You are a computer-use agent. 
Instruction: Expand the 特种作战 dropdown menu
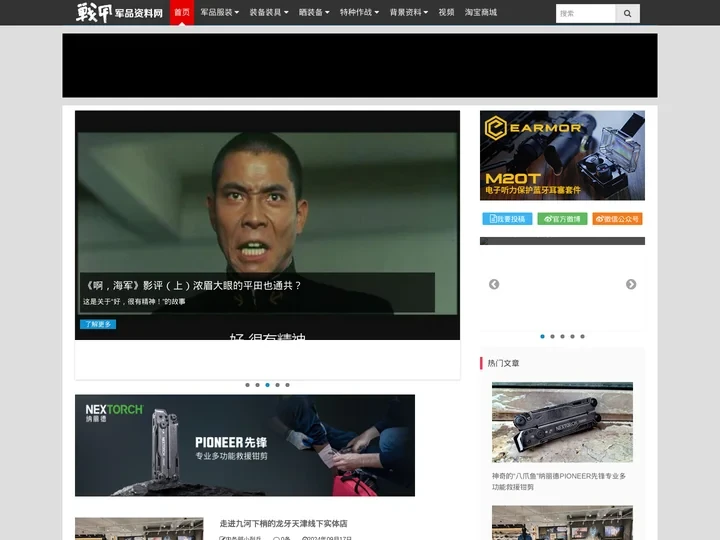click(x=359, y=12)
